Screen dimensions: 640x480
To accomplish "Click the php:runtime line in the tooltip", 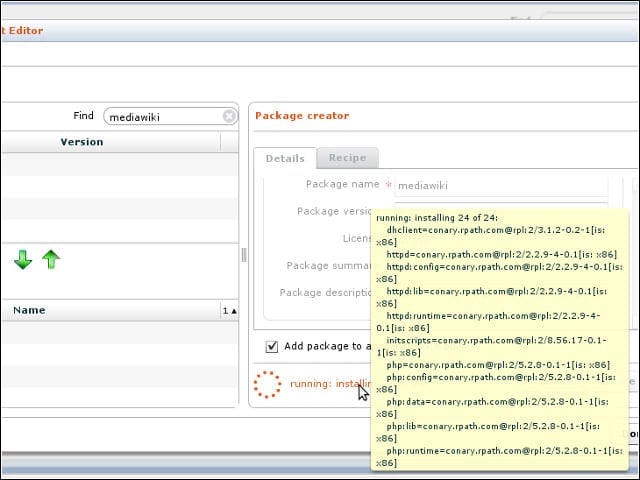I will [x=500, y=457].
